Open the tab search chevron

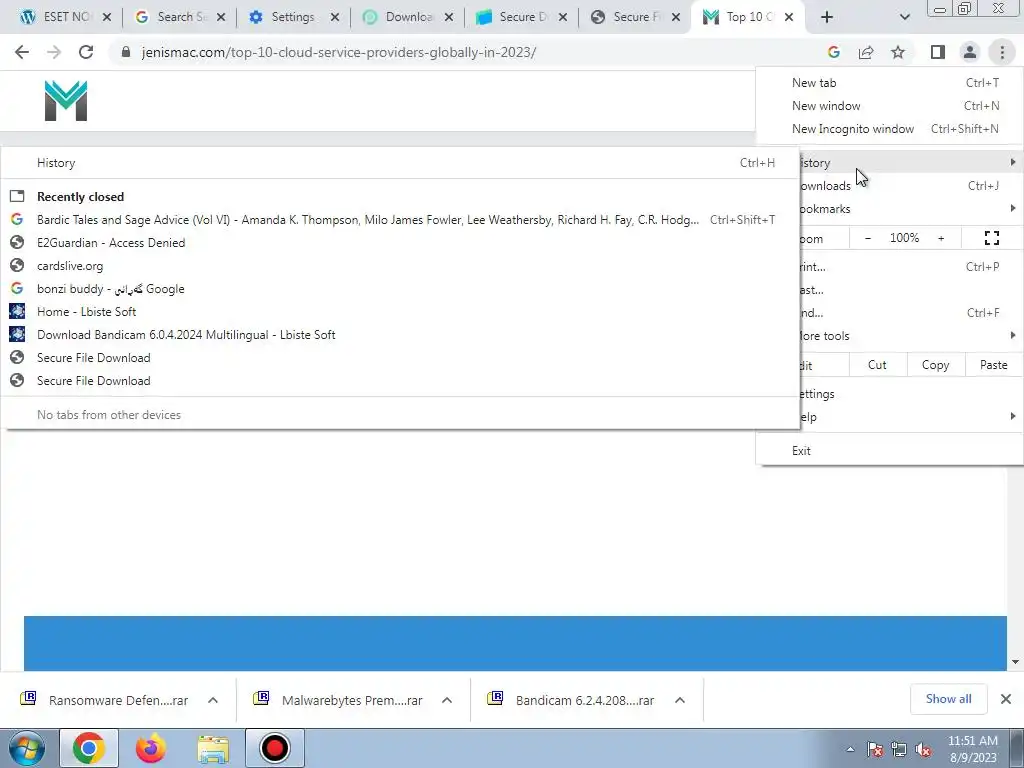[x=904, y=17]
